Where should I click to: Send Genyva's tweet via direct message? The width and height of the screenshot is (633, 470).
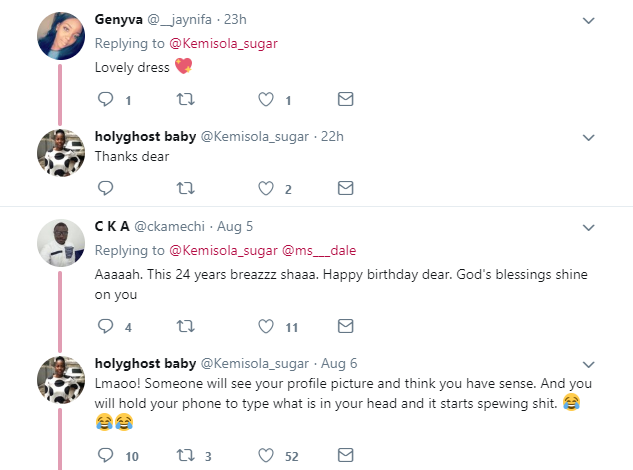click(345, 99)
